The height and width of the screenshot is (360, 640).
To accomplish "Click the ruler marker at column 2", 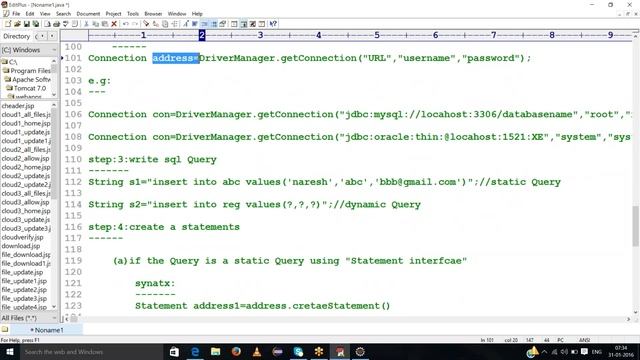I will 202,36.
